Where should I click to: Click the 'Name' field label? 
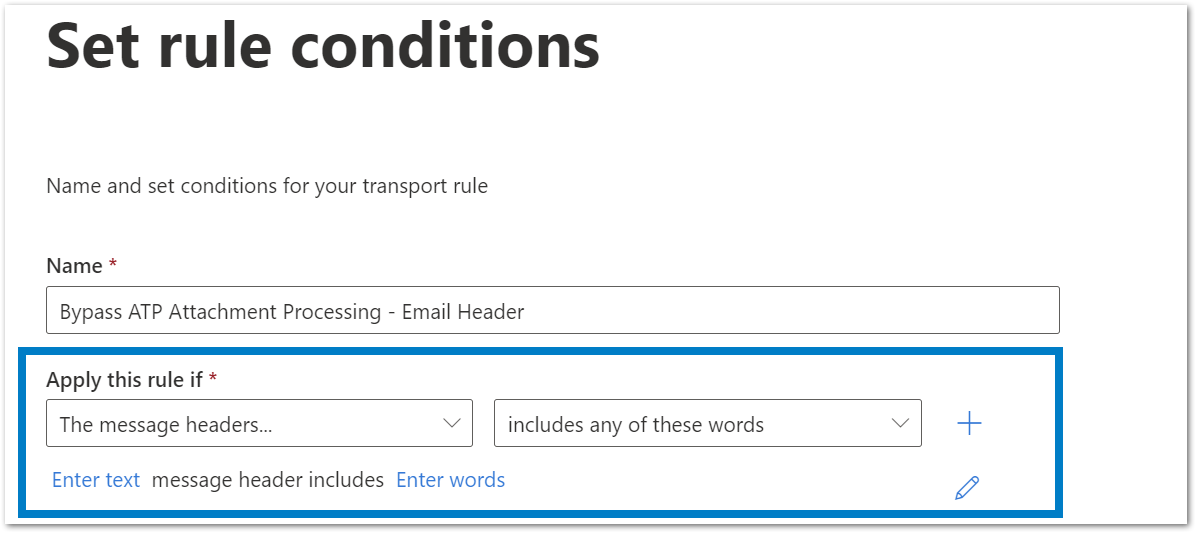pyautogui.click(x=74, y=265)
